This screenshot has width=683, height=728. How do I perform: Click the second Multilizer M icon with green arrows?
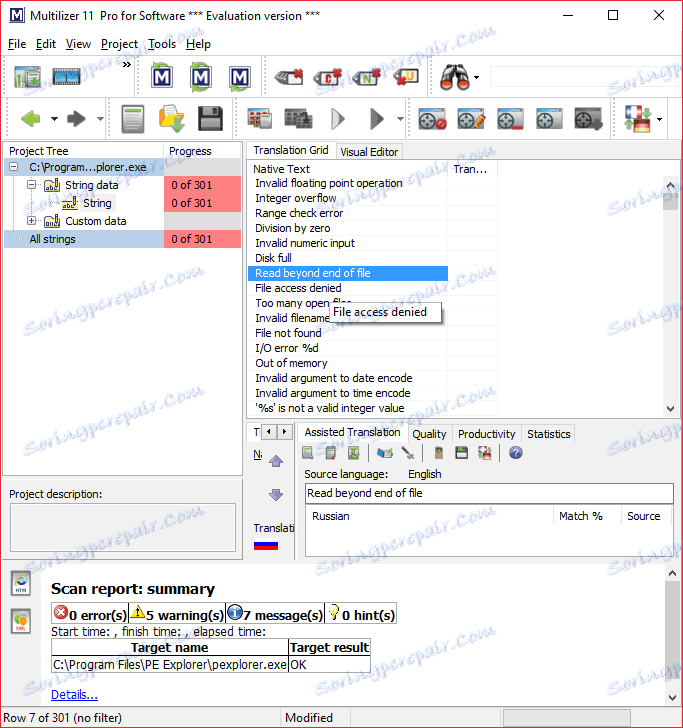[x=201, y=77]
